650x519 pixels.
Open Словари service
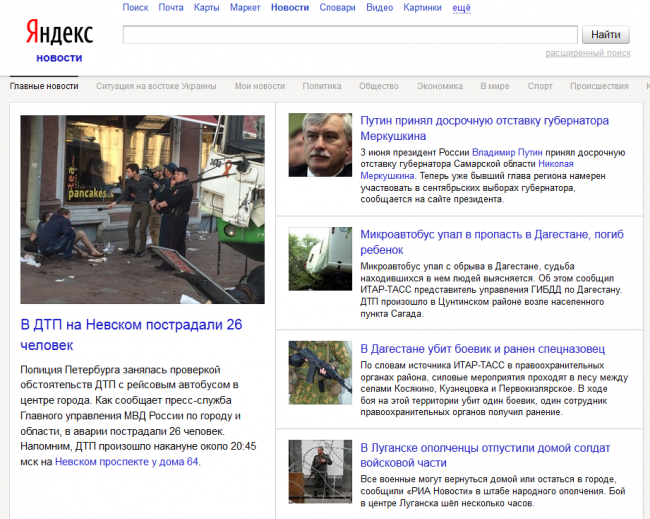(x=337, y=7)
